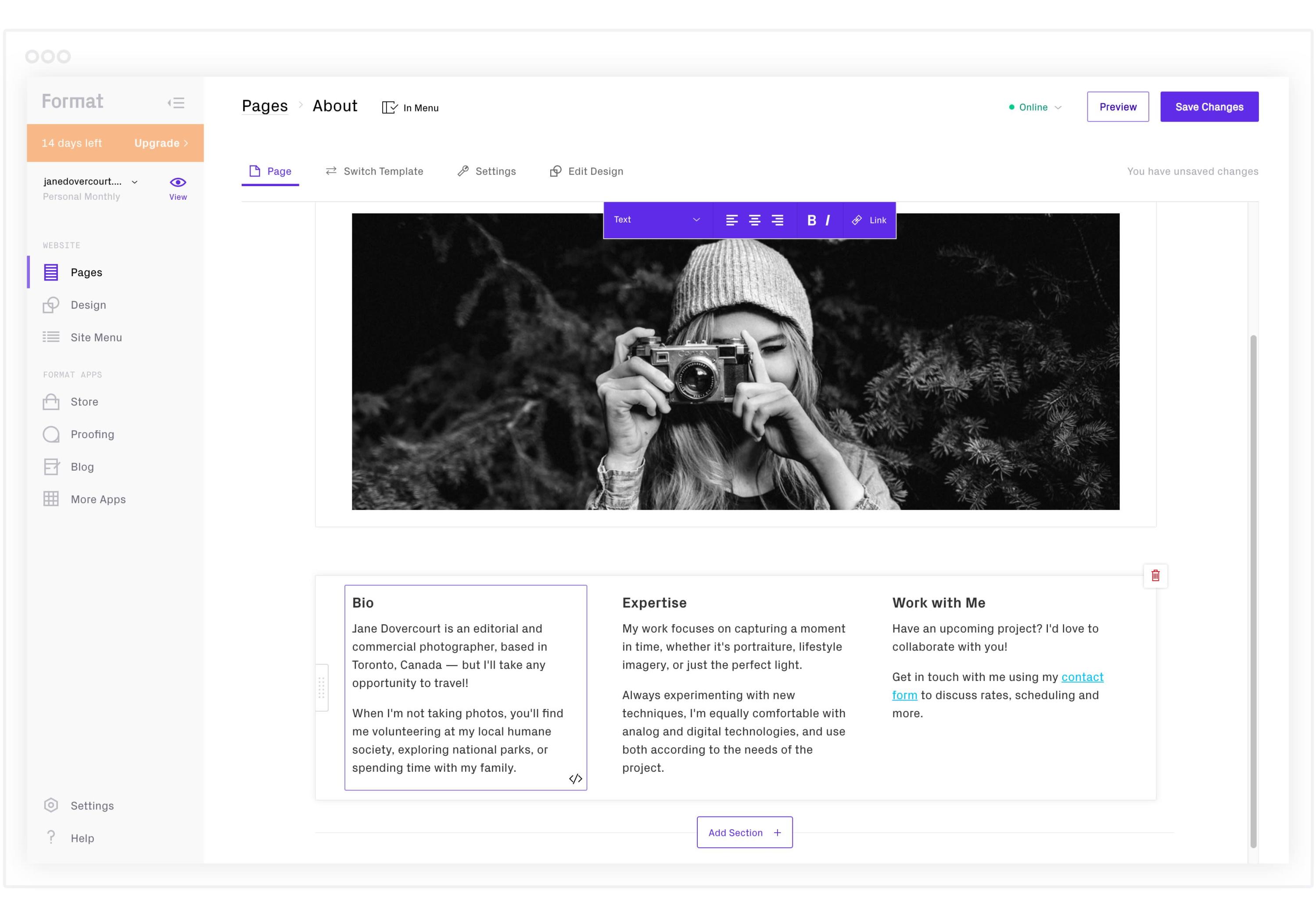The image size is (1316, 917).
Task: Click the Save Changes button
Action: point(1210,106)
